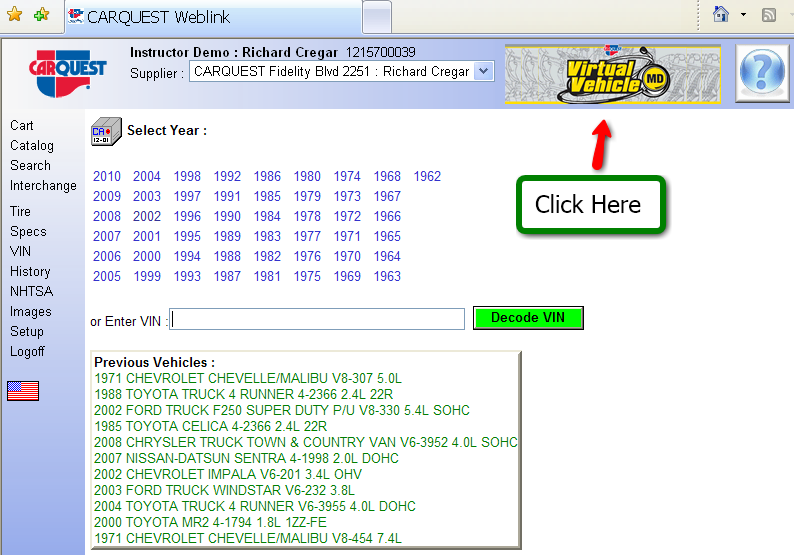Choose 2000 Toyota MR2 vehicle

(x=211, y=522)
